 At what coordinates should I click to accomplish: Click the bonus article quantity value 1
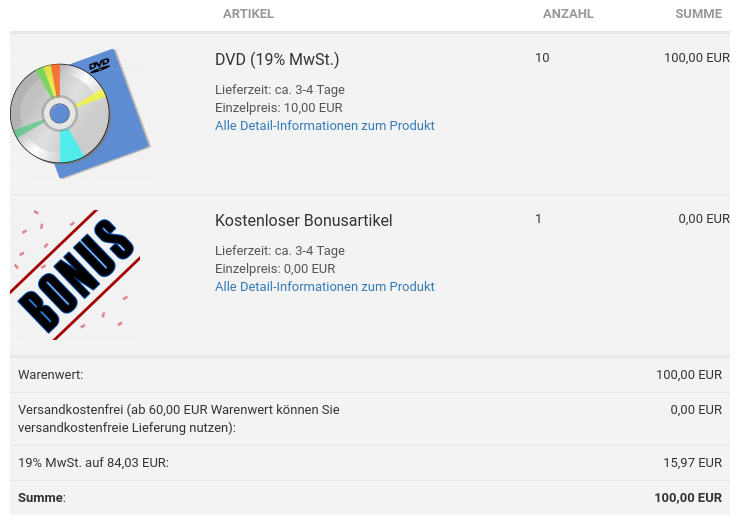tap(538, 219)
